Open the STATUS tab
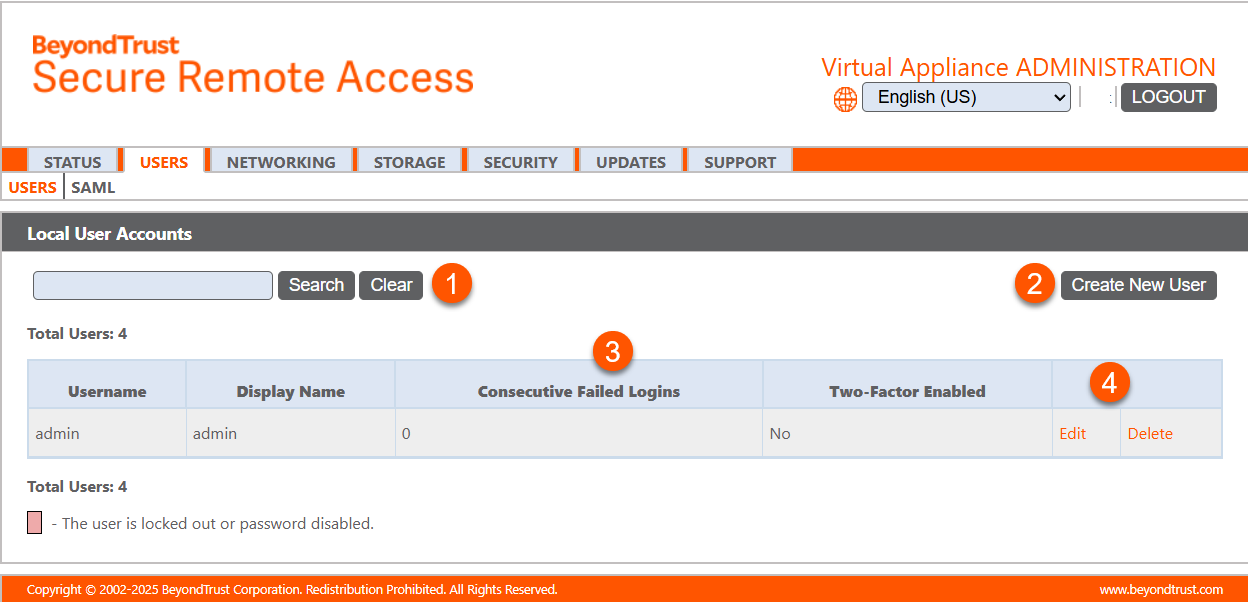The width and height of the screenshot is (1248, 602). 72,162
